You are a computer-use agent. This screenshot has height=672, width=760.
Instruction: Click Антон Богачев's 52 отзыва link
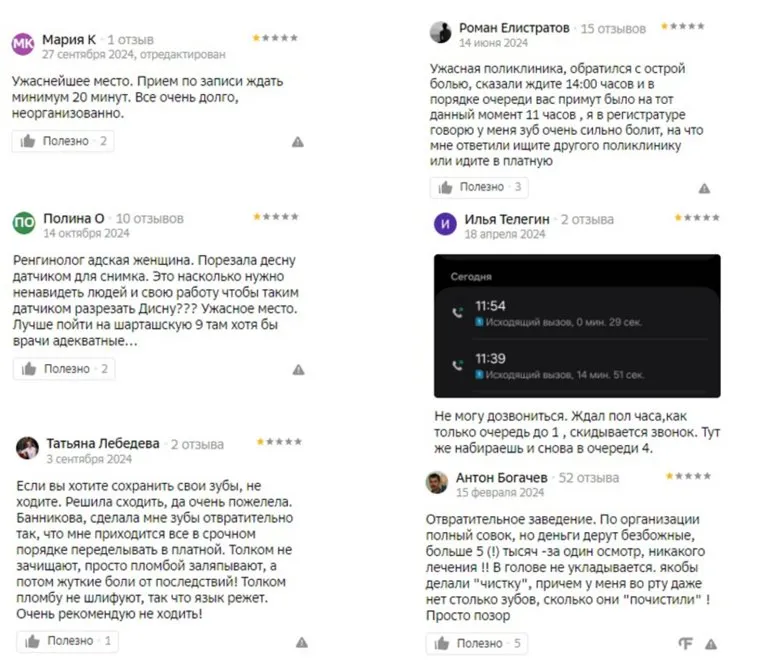point(586,478)
